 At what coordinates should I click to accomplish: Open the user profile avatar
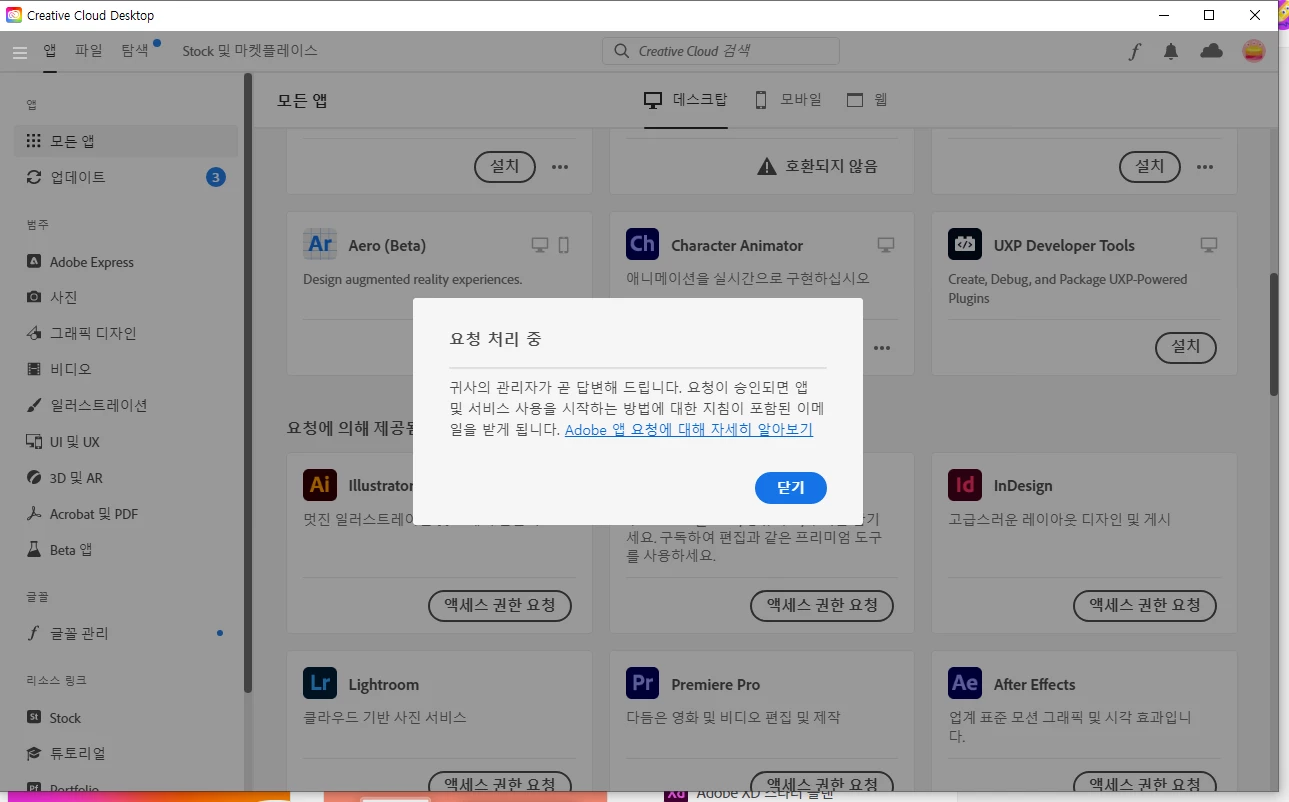click(x=1253, y=51)
